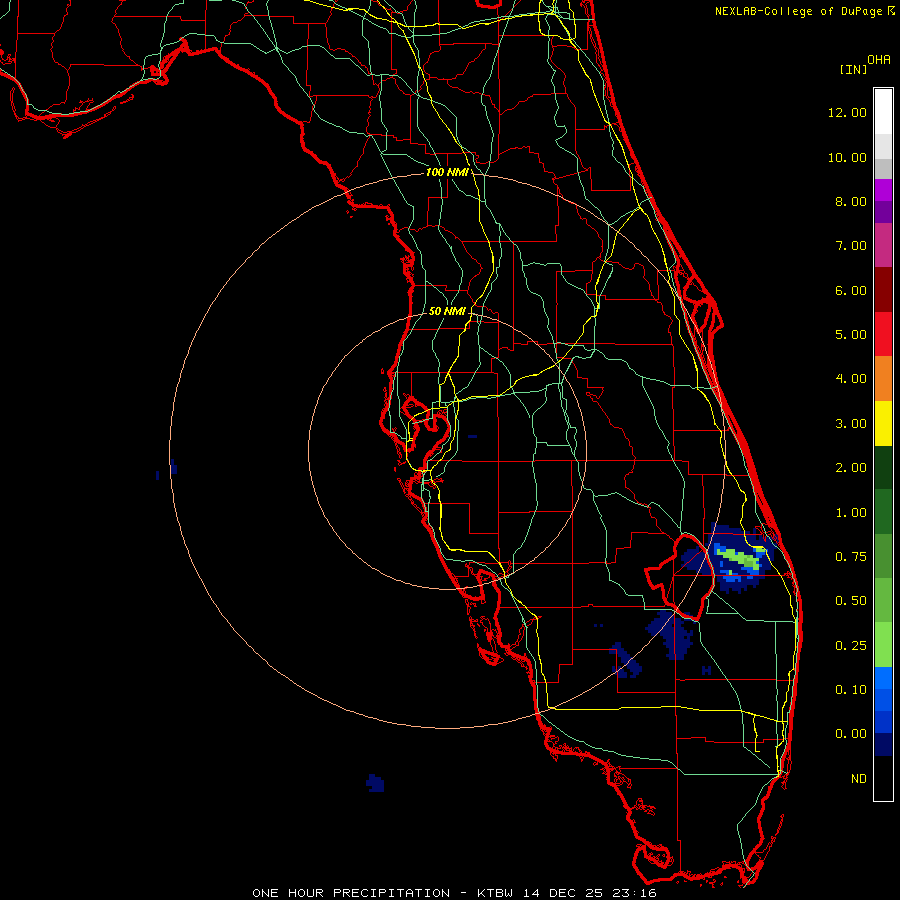This screenshot has height=900, width=900.
Task: Click the dark green 2.00 legend swatch
Action: click(x=883, y=467)
